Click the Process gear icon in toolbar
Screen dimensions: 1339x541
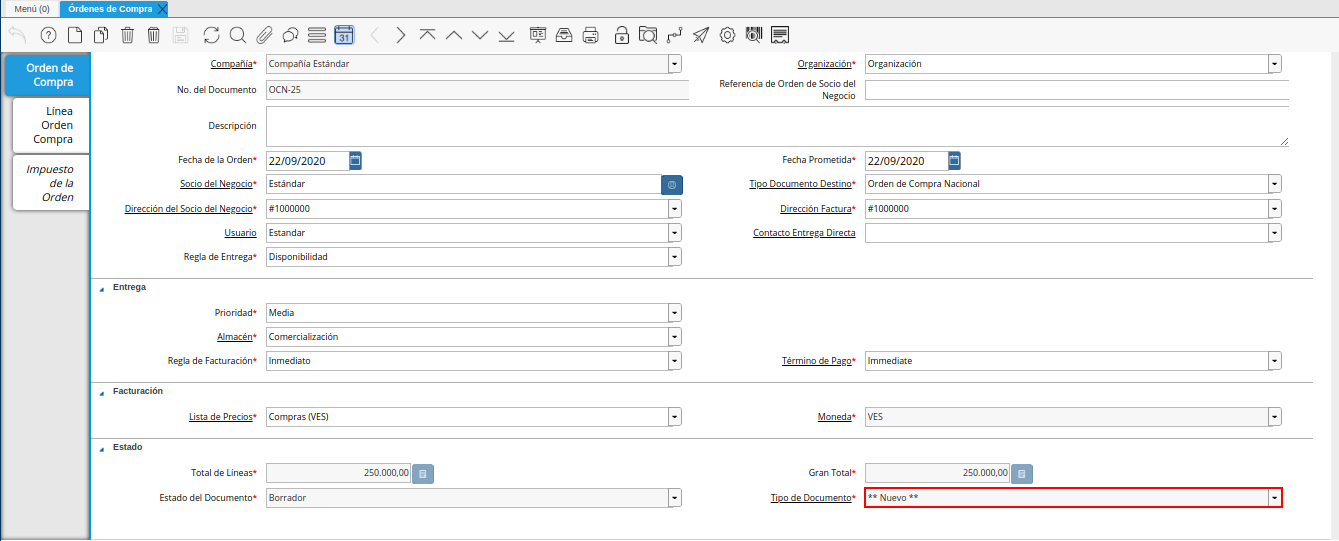point(727,35)
